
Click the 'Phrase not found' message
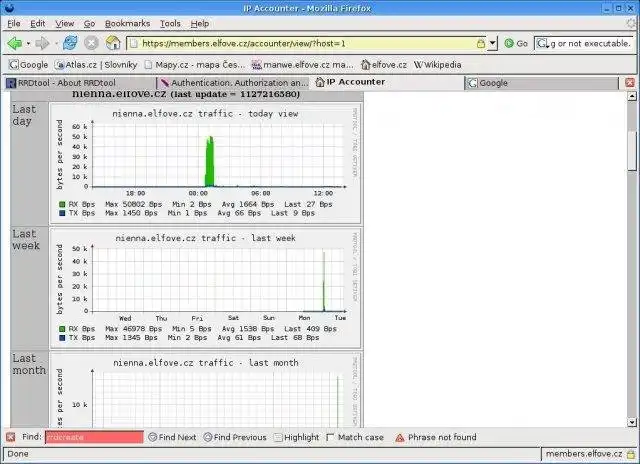point(442,437)
